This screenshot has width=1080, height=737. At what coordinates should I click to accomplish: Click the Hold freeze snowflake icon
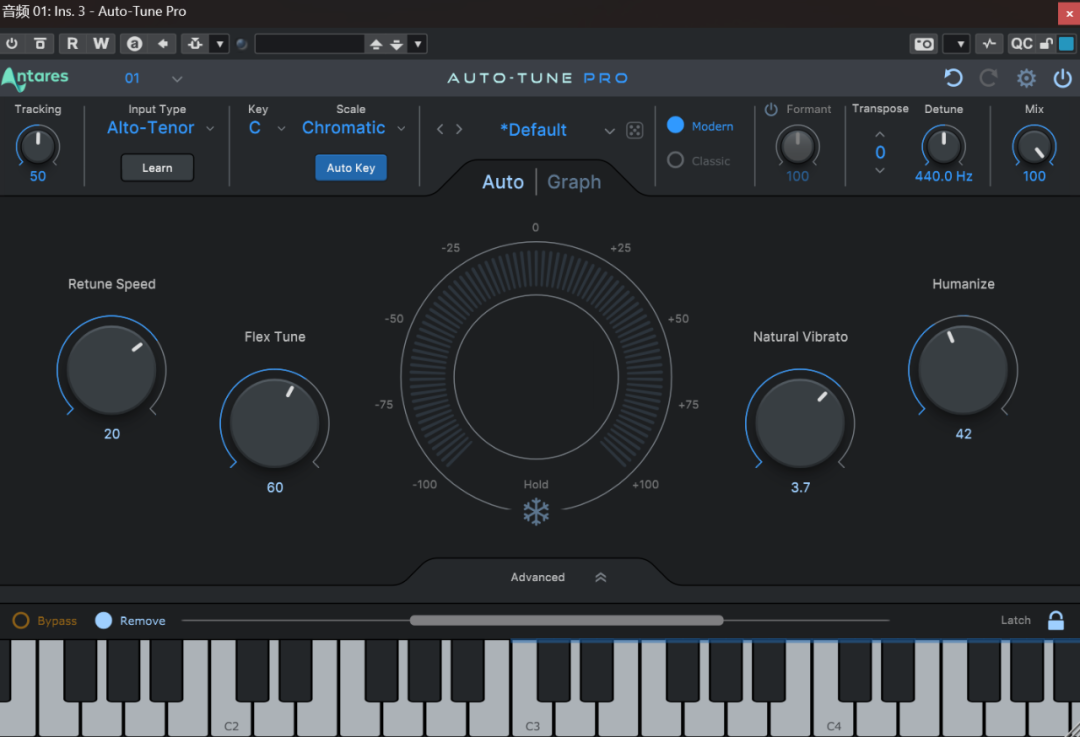pyautogui.click(x=536, y=512)
